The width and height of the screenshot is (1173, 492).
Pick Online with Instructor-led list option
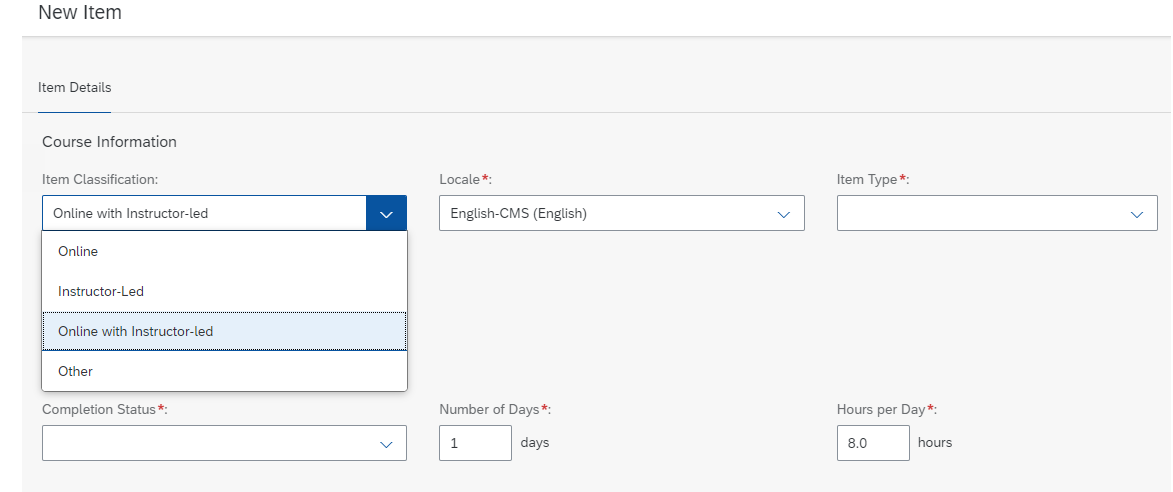(x=224, y=331)
